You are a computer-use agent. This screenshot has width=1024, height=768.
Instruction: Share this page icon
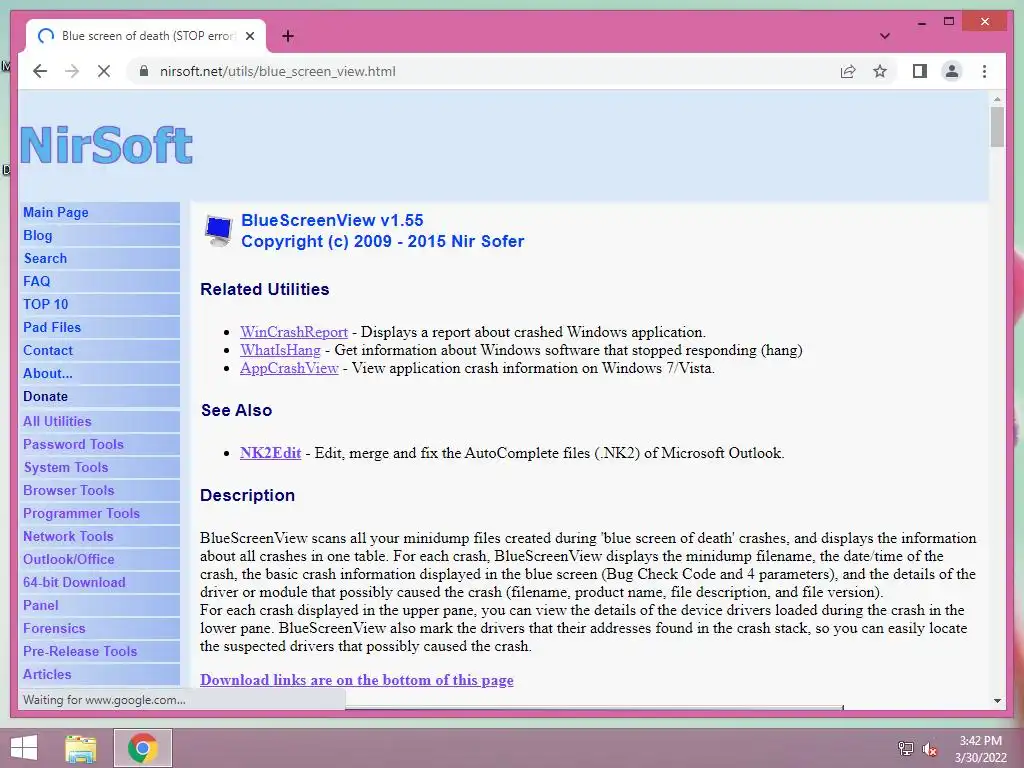tap(848, 71)
